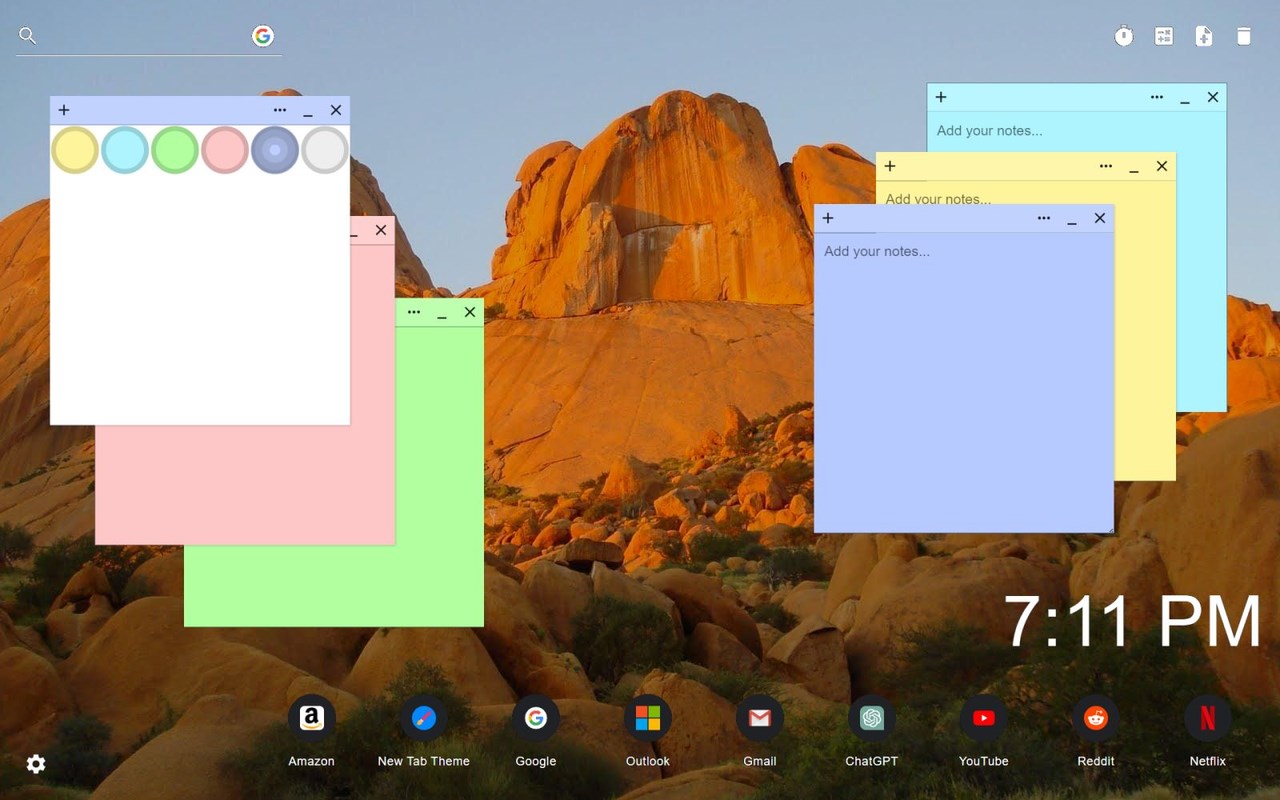The image size is (1280, 800).
Task: Click the plus icon on the cyan note
Action: (941, 97)
